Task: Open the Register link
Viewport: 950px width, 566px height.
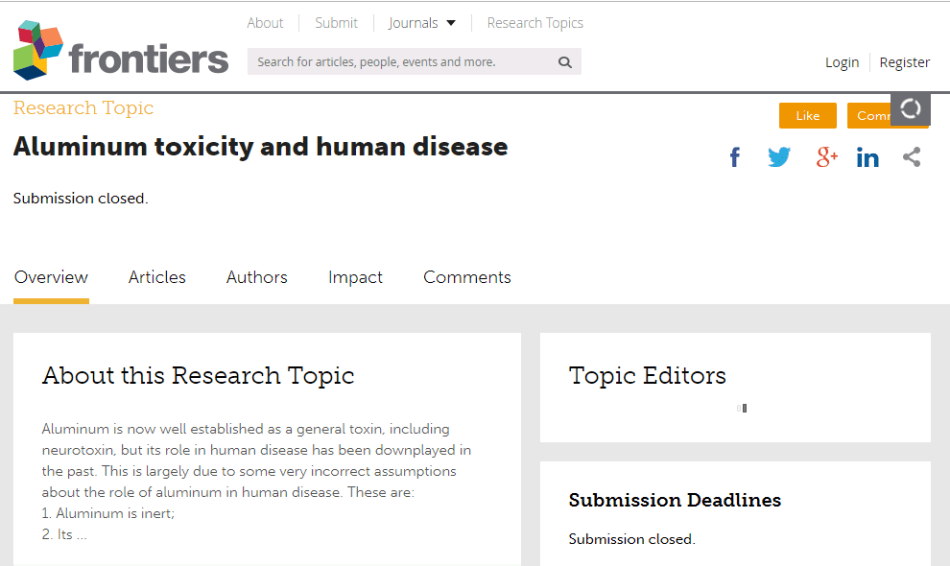Action: [x=905, y=62]
